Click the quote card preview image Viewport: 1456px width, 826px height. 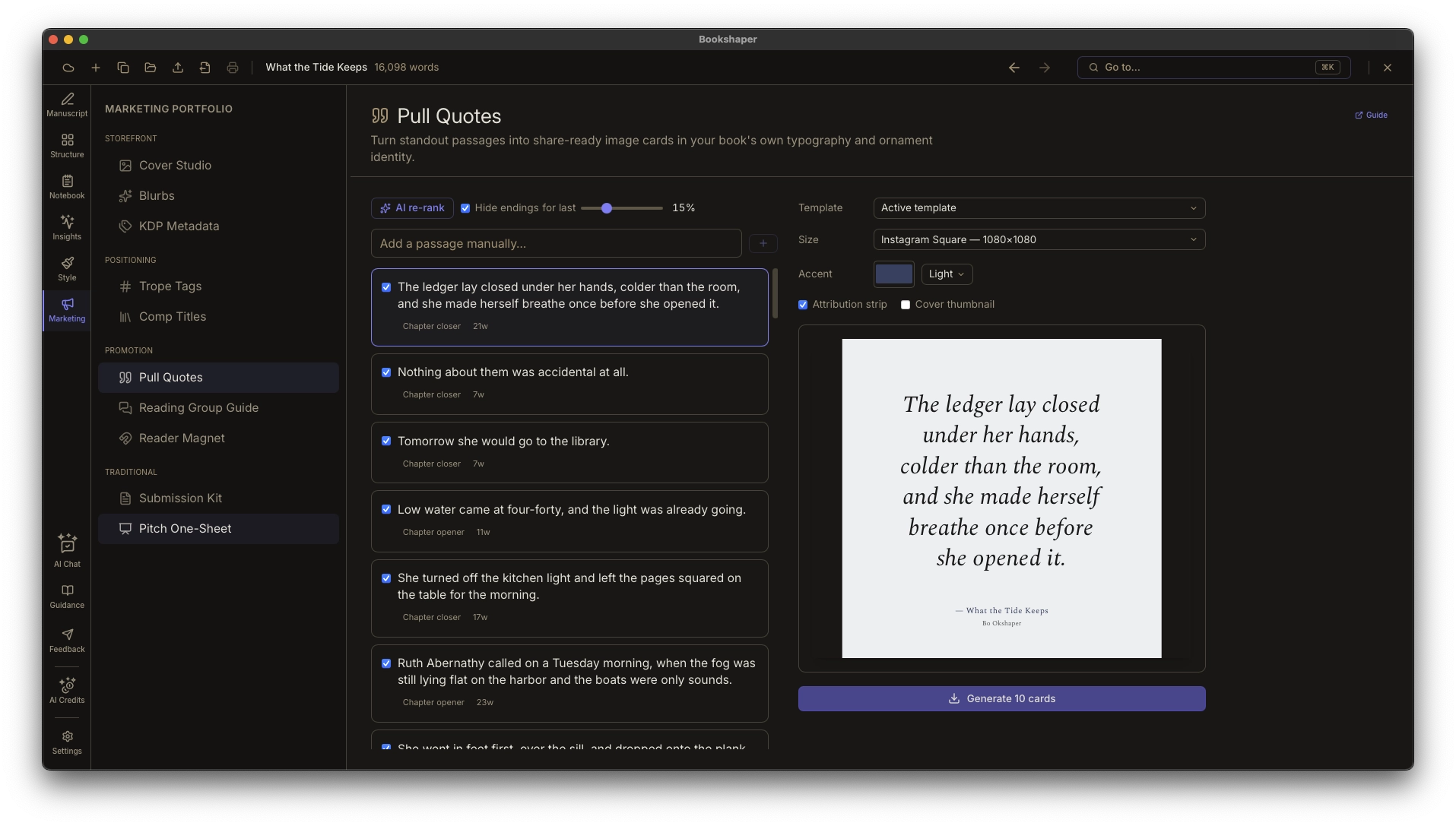tap(1001, 498)
